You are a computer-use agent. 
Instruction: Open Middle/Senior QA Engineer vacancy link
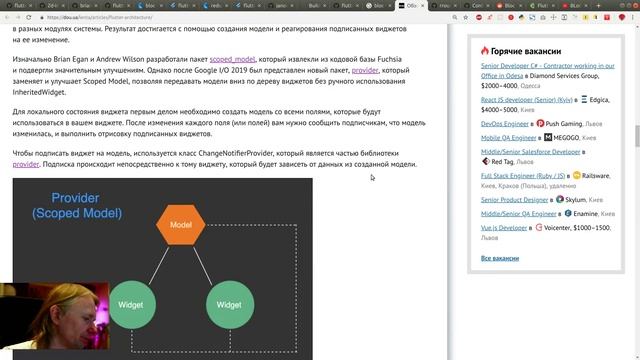[x=518, y=213]
